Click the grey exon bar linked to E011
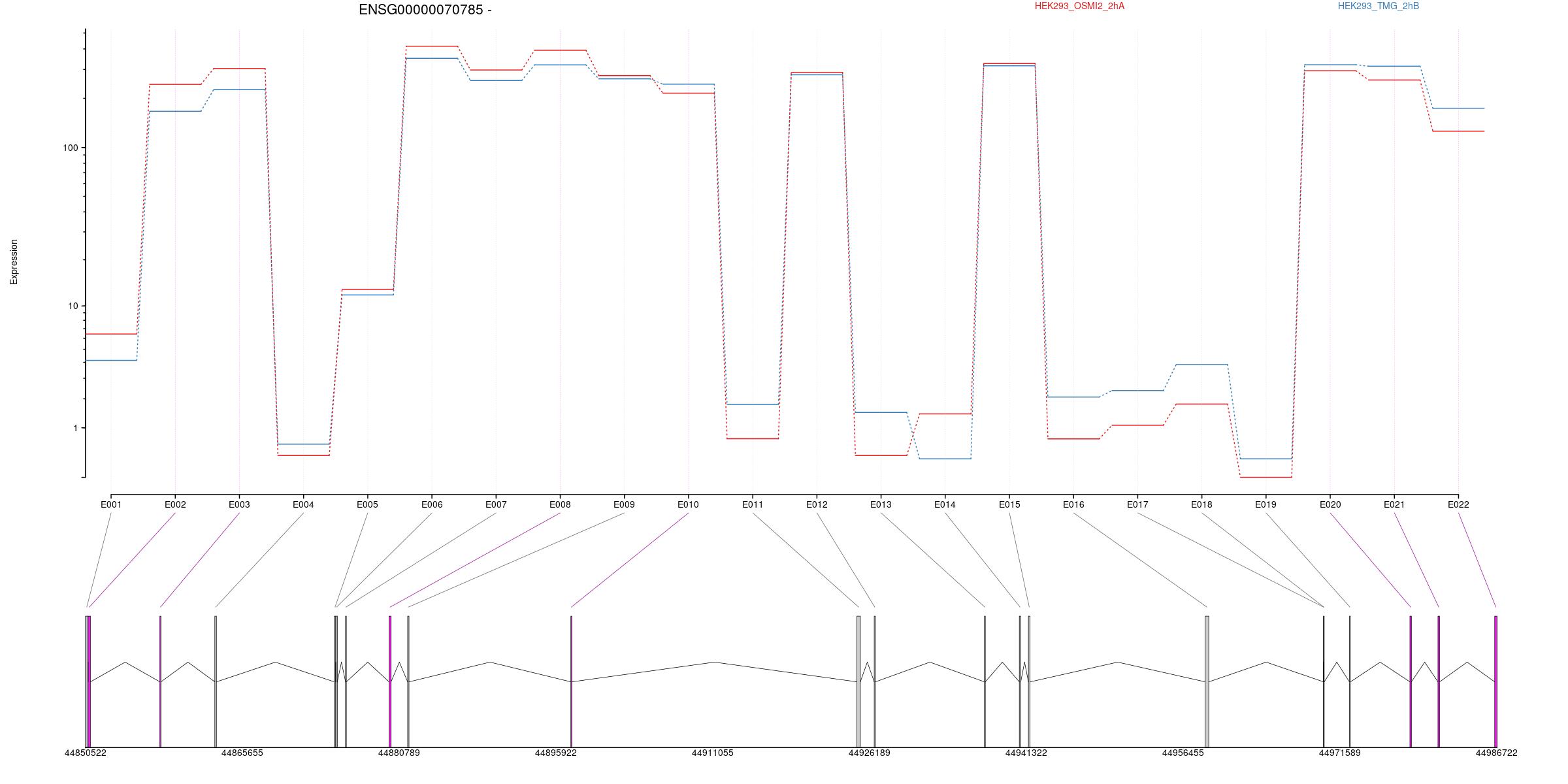Image resolution: width=1568 pixels, height=784 pixels. pos(858,681)
